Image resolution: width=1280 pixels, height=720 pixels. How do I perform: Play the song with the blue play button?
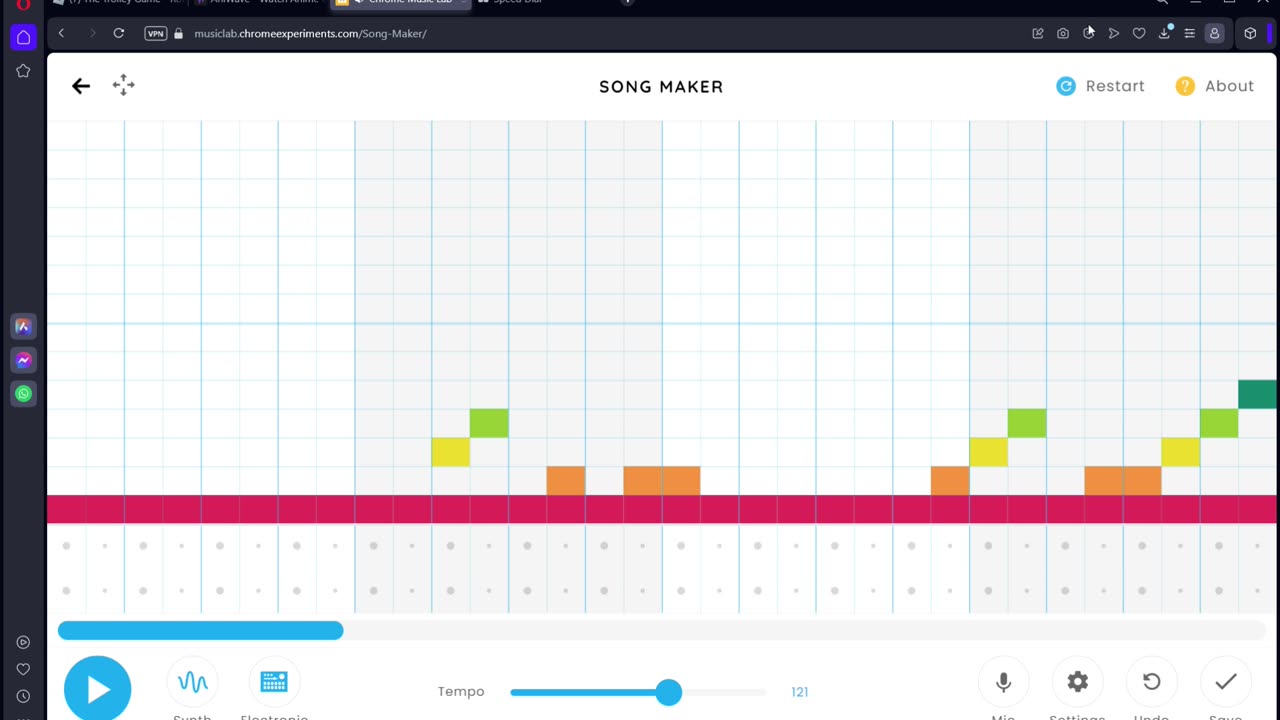97,688
